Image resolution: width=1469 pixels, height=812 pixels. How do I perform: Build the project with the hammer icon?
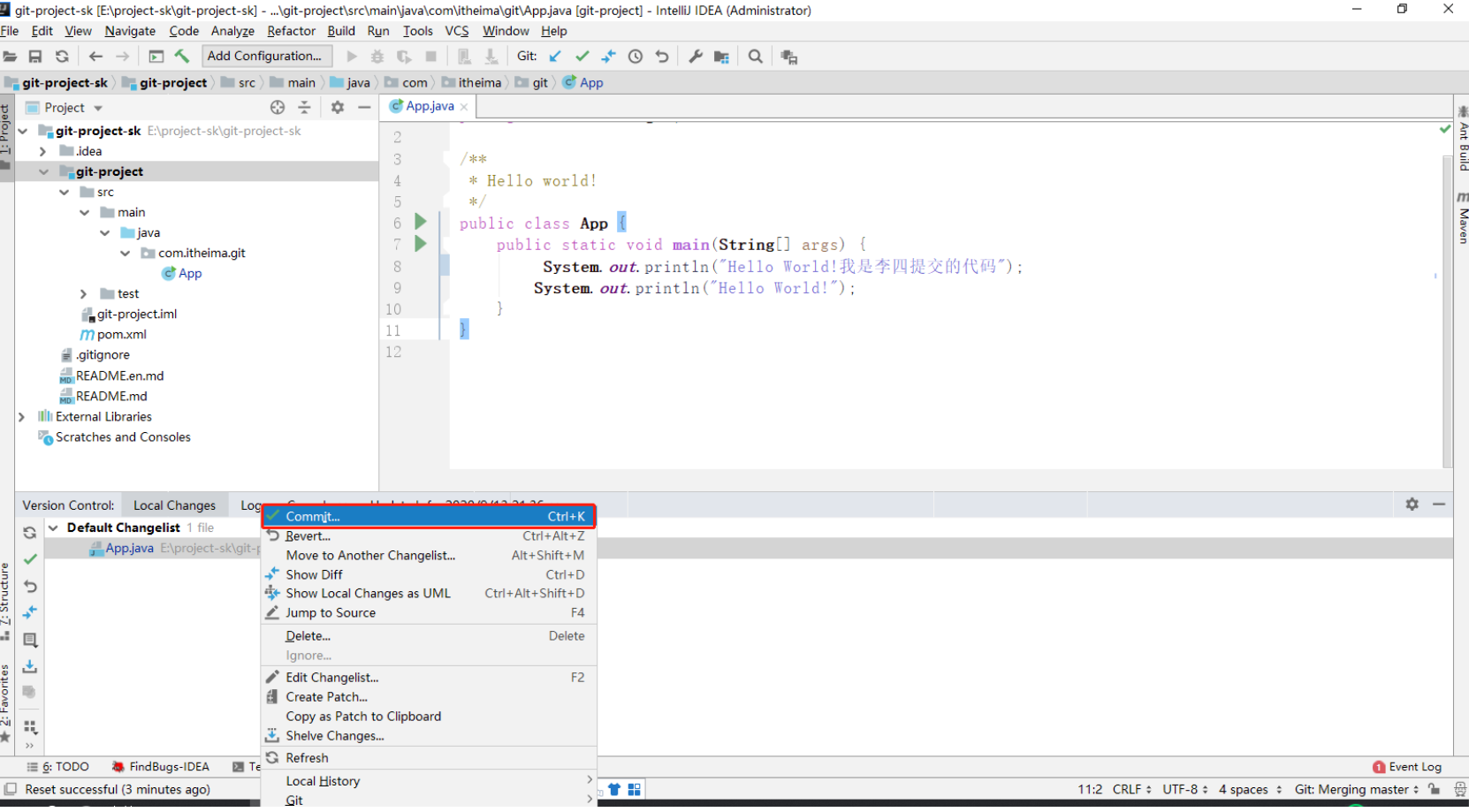tap(182, 57)
